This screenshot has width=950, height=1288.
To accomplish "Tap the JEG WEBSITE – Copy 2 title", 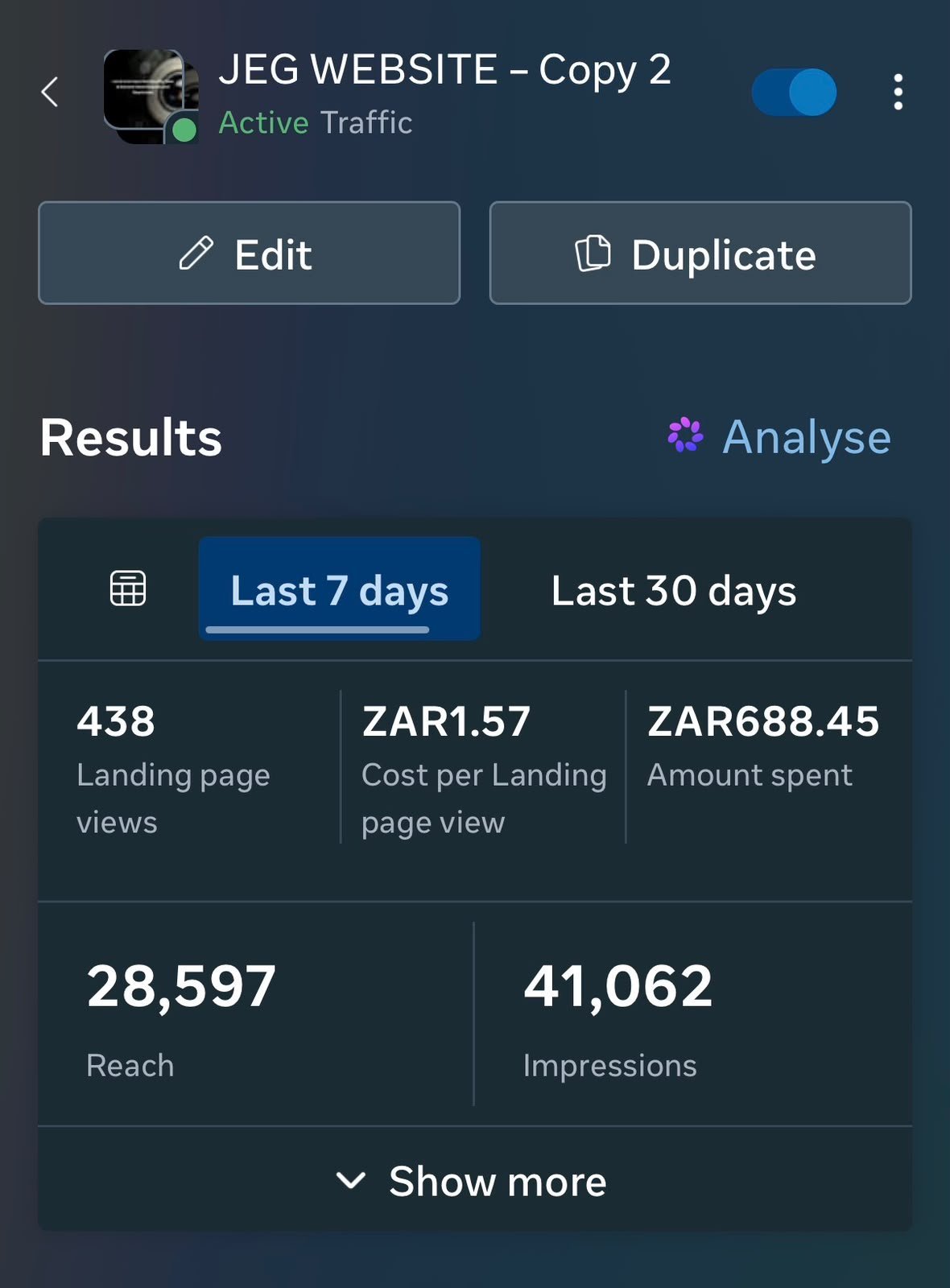I will tap(444, 69).
